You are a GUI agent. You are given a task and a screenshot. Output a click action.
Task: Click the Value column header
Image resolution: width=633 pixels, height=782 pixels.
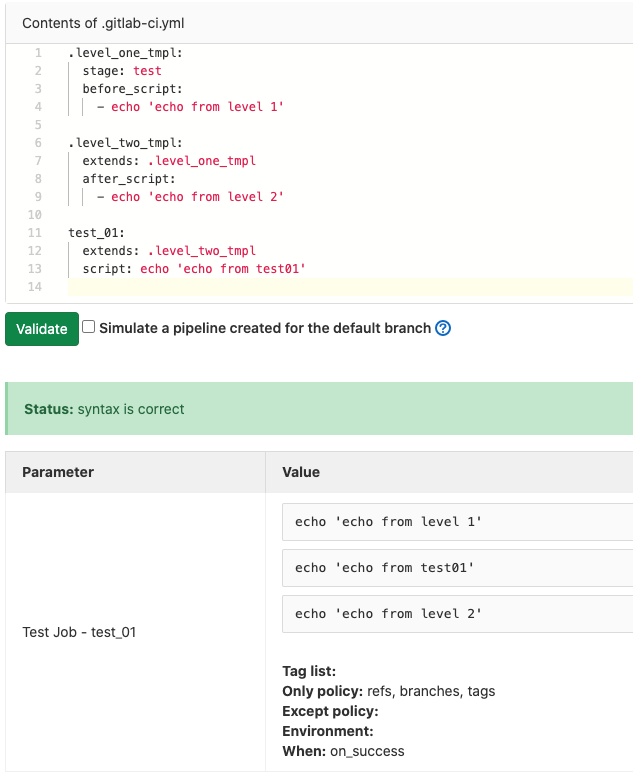[301, 472]
